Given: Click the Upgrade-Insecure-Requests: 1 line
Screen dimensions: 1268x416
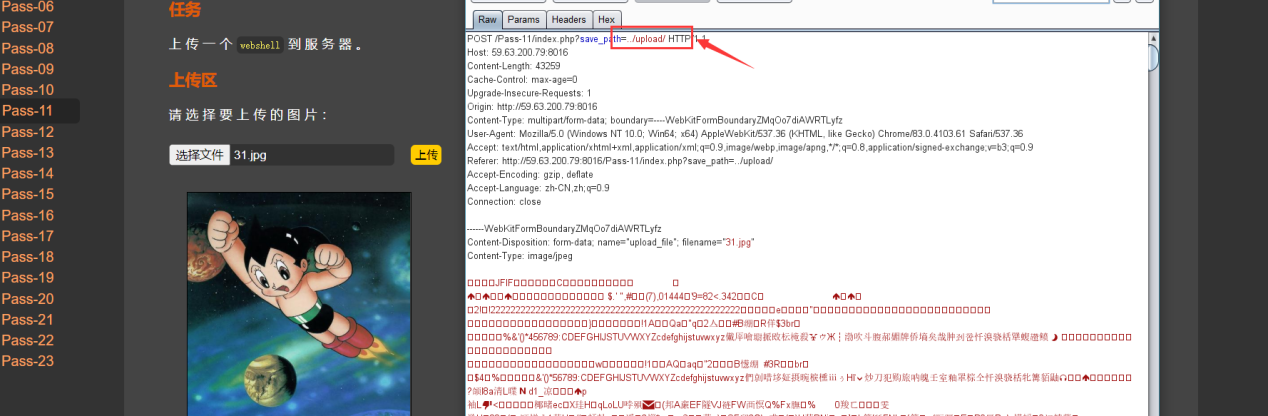Looking at the screenshot, I should click(x=529, y=92).
